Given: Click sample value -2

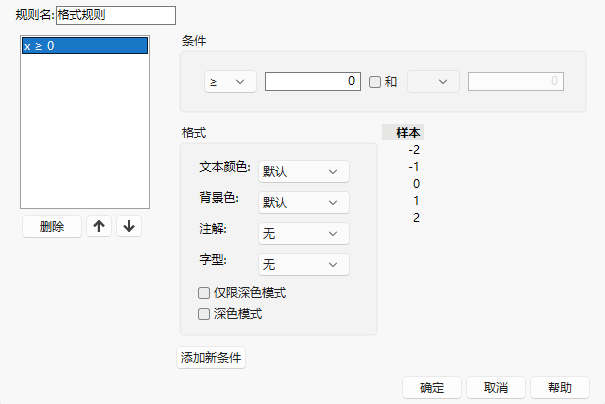Looking at the screenshot, I should coord(414,150).
